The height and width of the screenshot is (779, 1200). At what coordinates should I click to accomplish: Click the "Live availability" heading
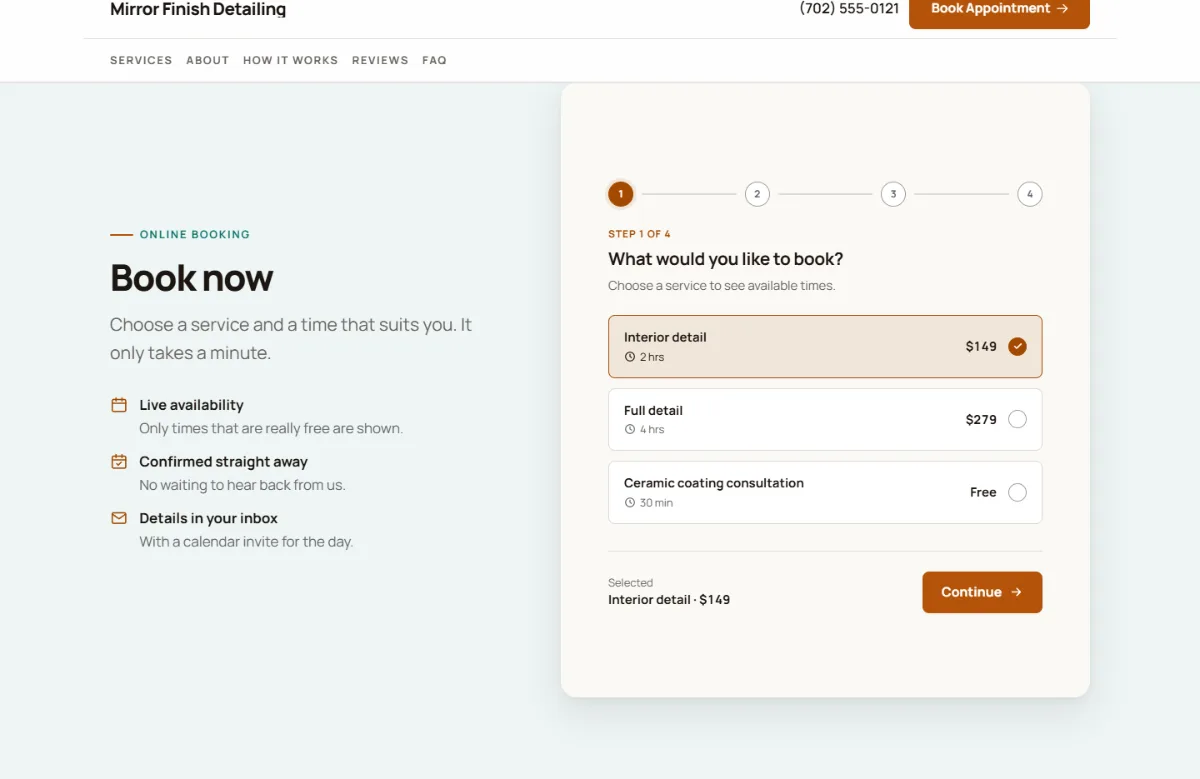pyautogui.click(x=191, y=405)
